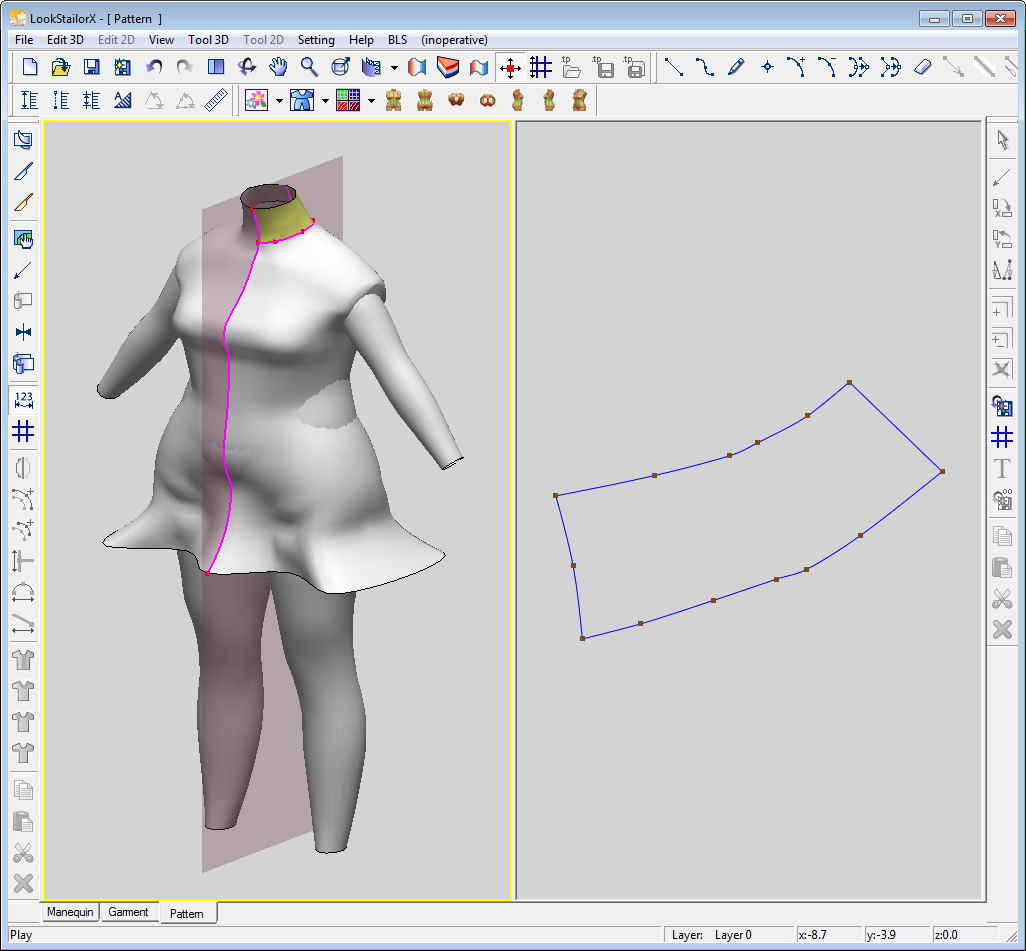Save the file with floppy disk icon

(x=91, y=67)
